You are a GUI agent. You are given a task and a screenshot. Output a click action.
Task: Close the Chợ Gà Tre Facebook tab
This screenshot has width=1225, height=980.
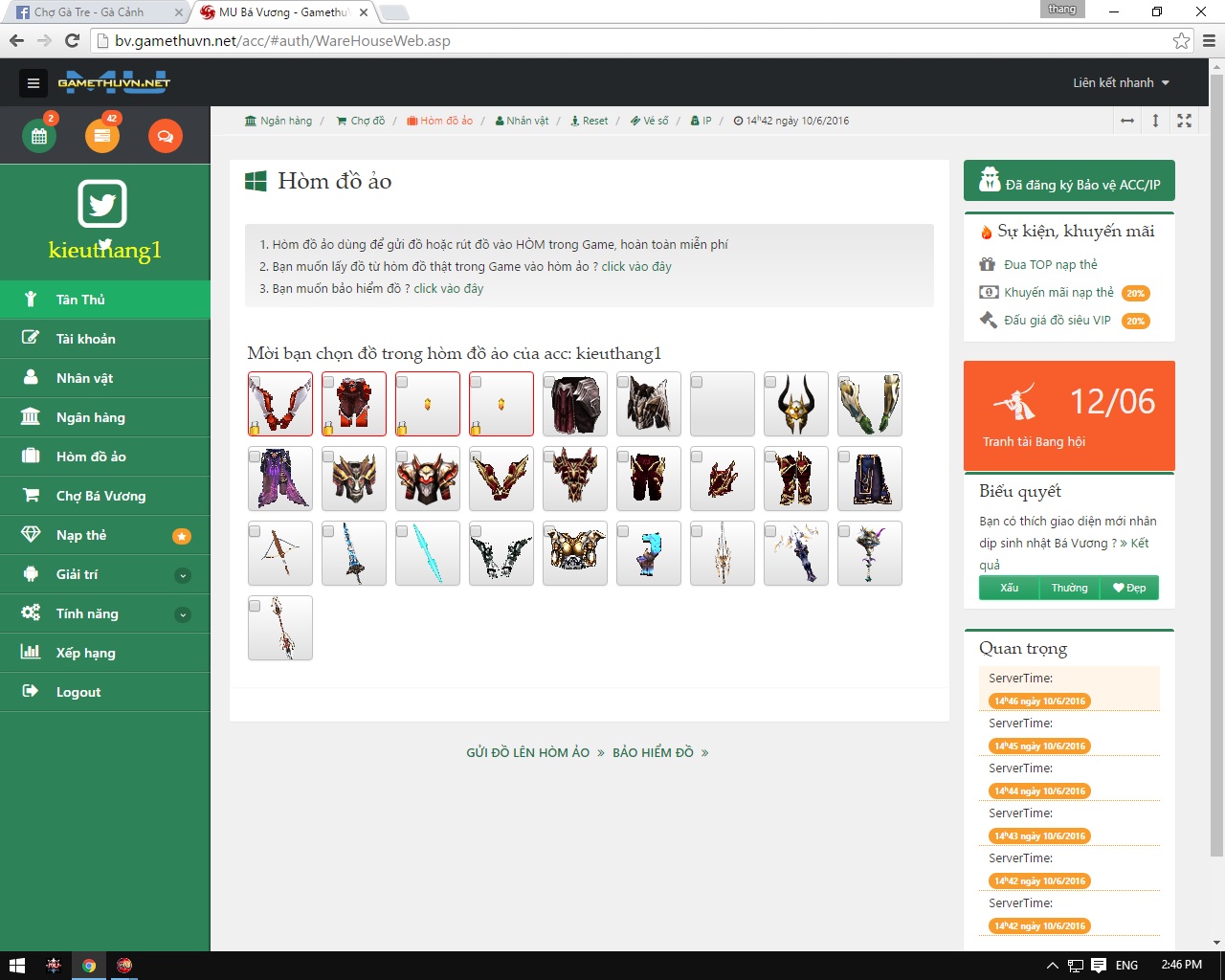[x=179, y=12]
